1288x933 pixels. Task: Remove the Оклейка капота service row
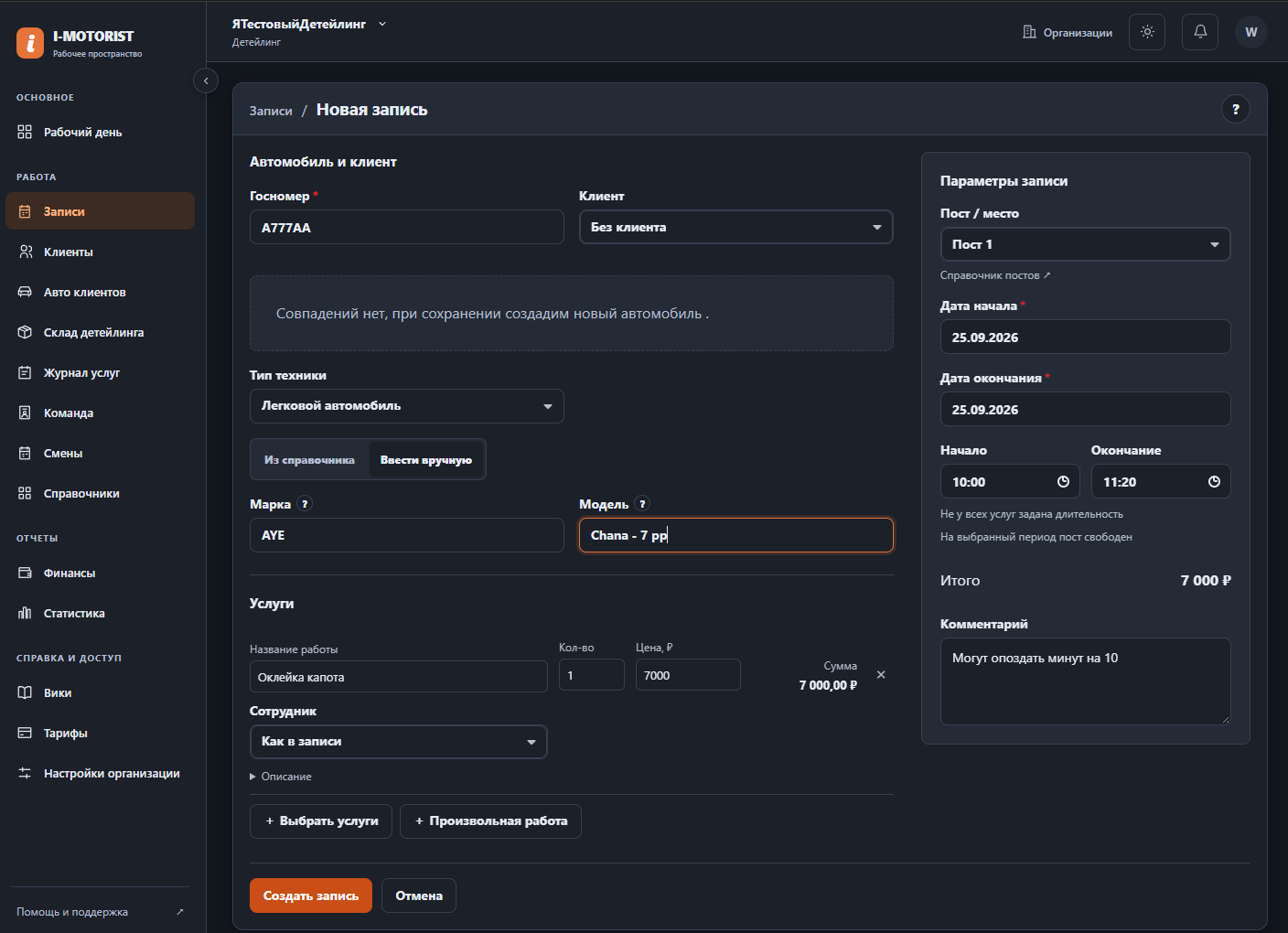click(881, 675)
